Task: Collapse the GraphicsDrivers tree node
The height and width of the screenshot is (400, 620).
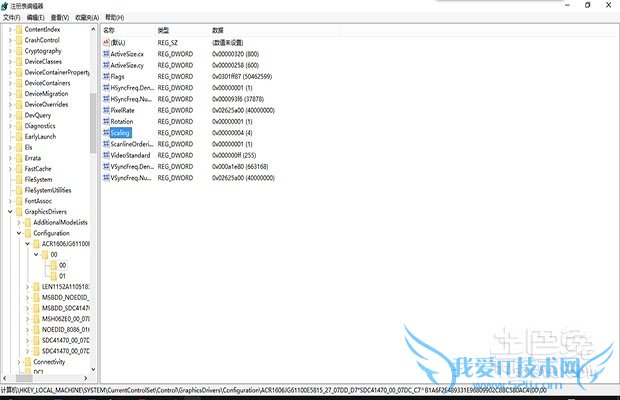Action: click(x=10, y=211)
